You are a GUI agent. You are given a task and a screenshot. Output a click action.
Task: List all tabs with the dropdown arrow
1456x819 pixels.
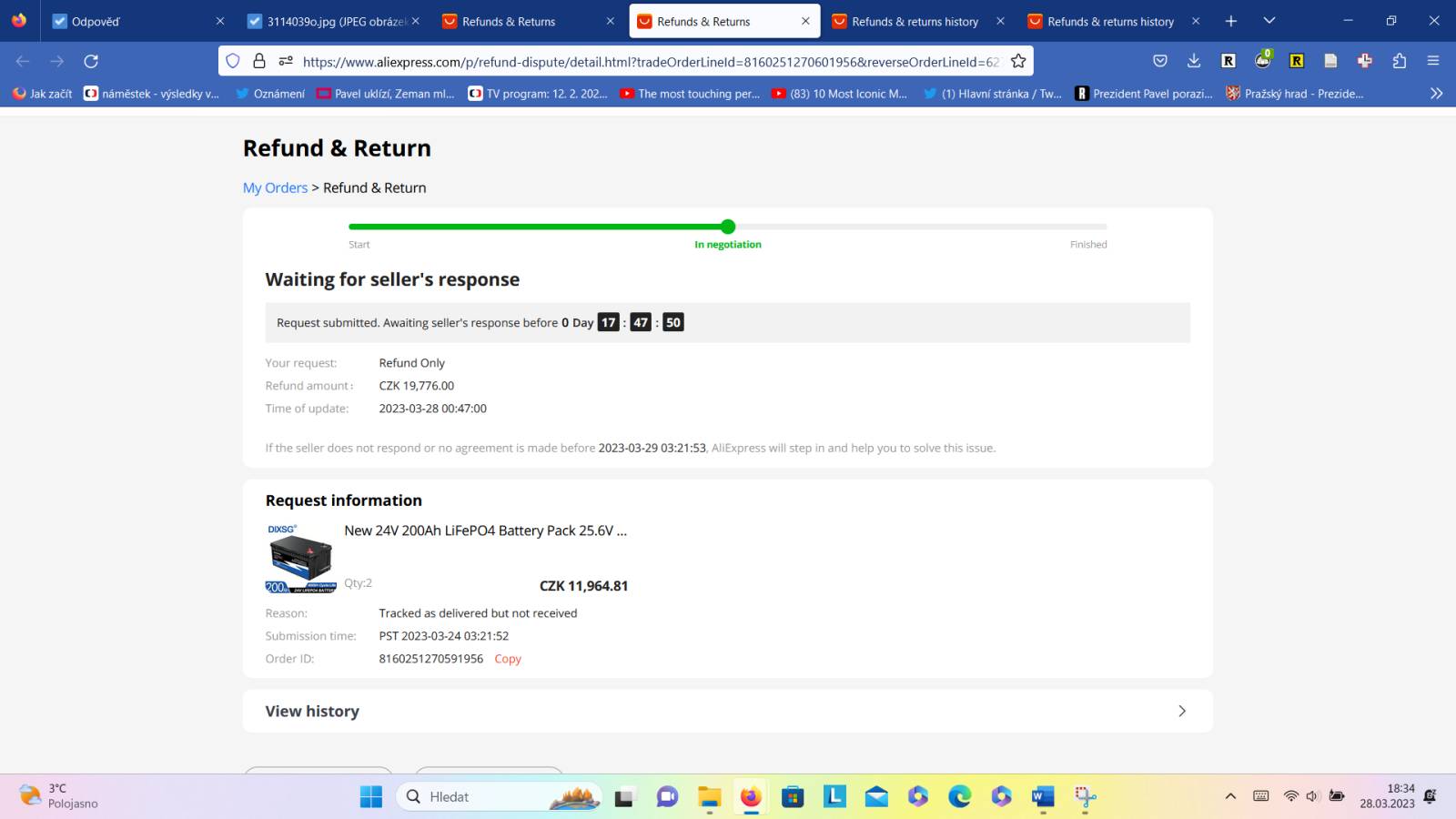click(x=1269, y=21)
